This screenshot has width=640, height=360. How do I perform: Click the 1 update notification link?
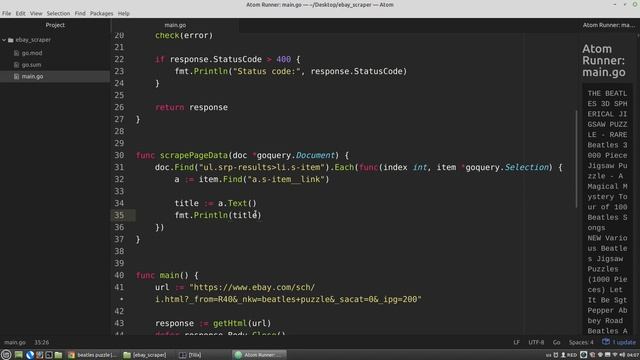[x=624, y=342]
